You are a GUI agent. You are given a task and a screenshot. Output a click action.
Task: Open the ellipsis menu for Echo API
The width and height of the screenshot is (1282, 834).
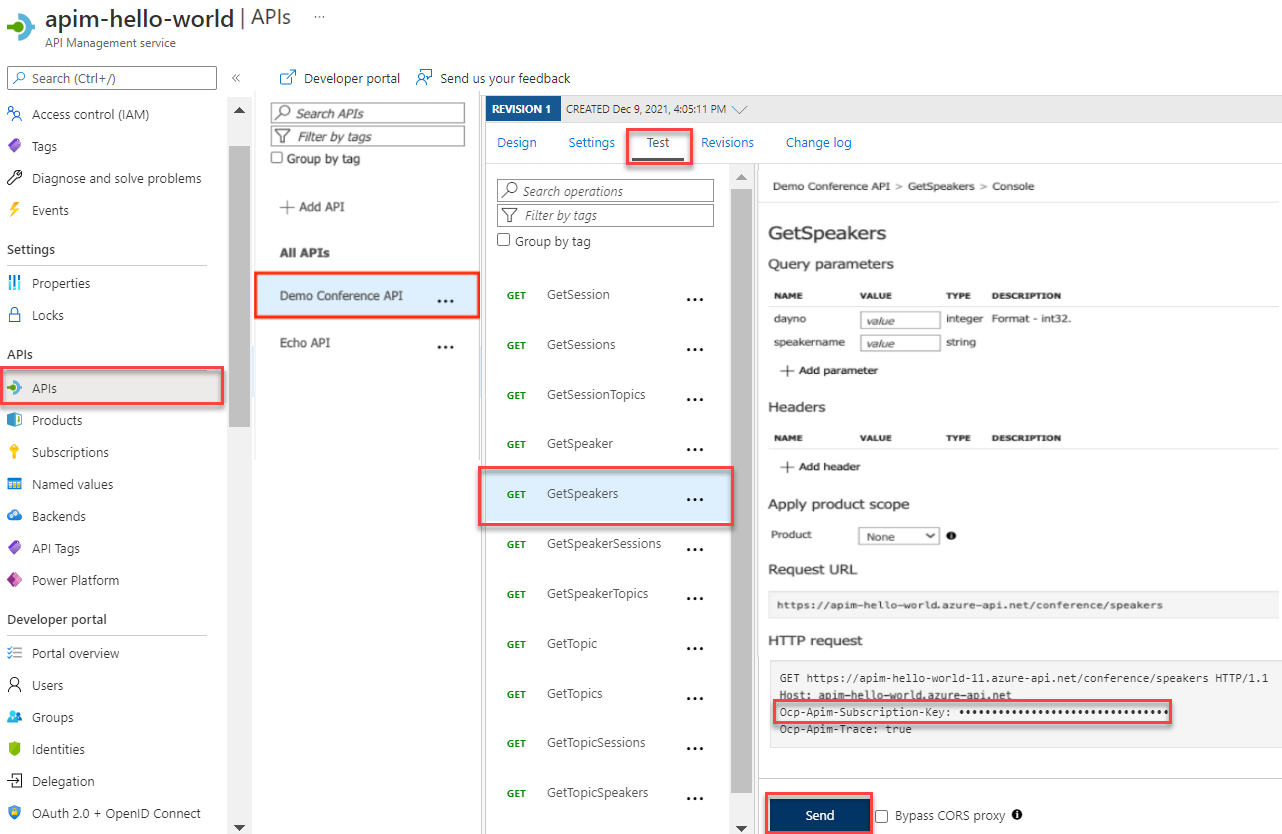point(446,346)
